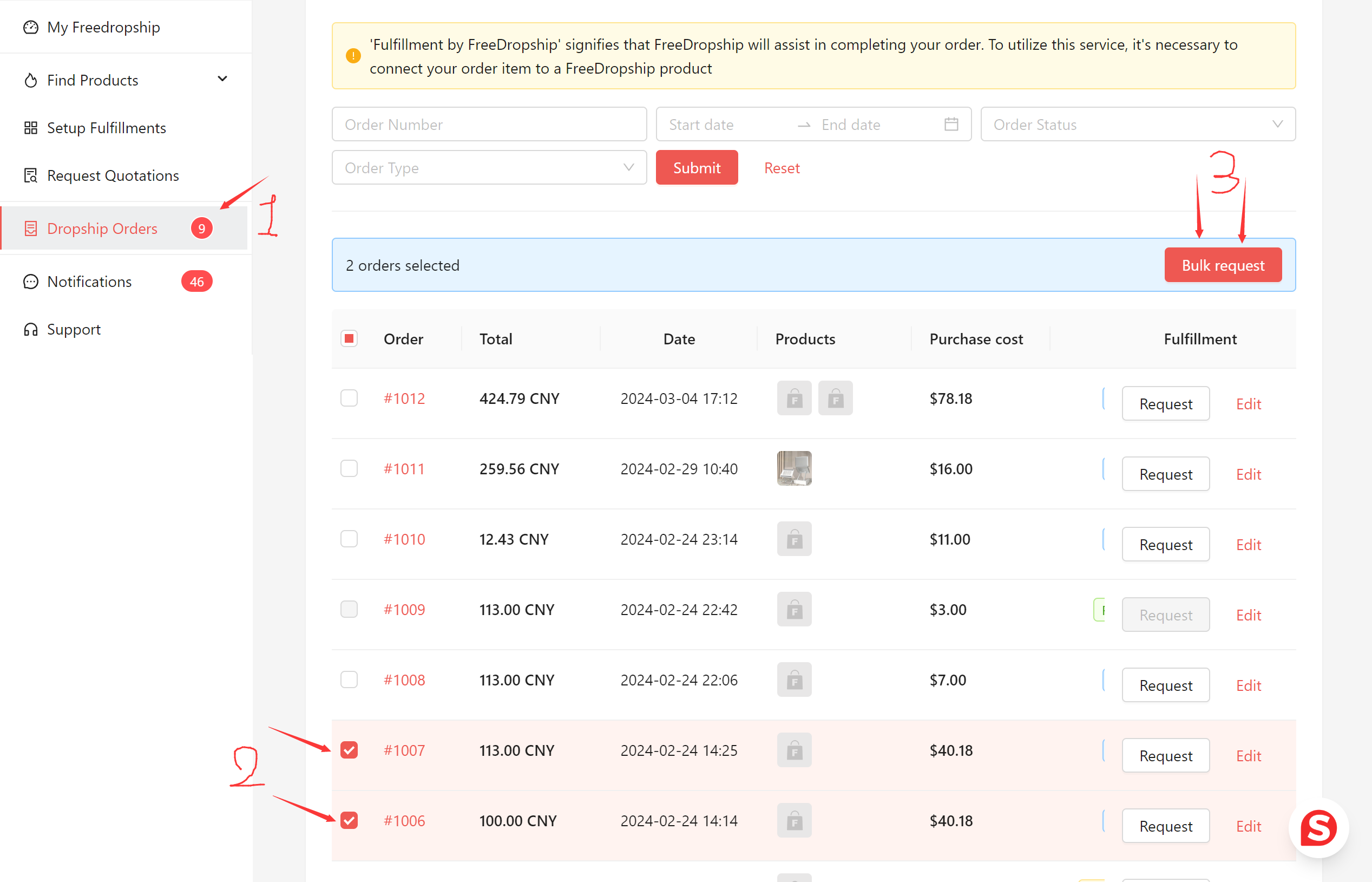The width and height of the screenshot is (1372, 882).
Task: Click the Notifications chat bubble icon
Action: [x=31, y=282]
